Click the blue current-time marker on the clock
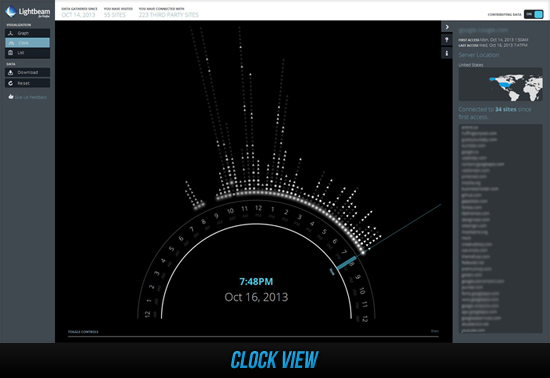Screen dimensions: 550x378 [346, 263]
